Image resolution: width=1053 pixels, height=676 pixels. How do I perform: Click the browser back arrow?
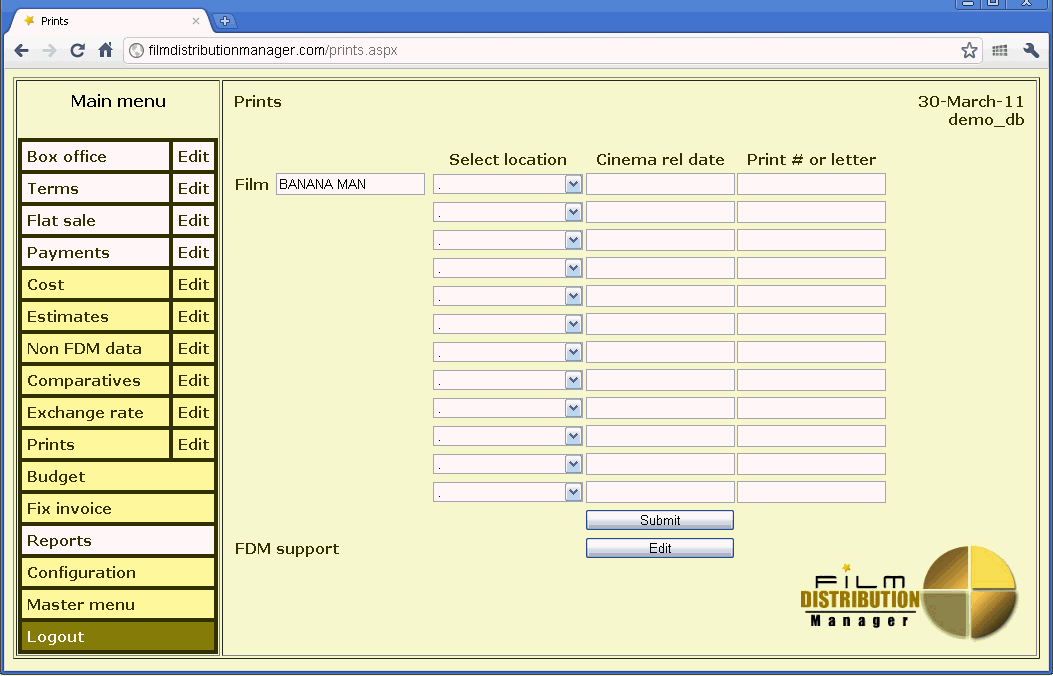click(21, 50)
